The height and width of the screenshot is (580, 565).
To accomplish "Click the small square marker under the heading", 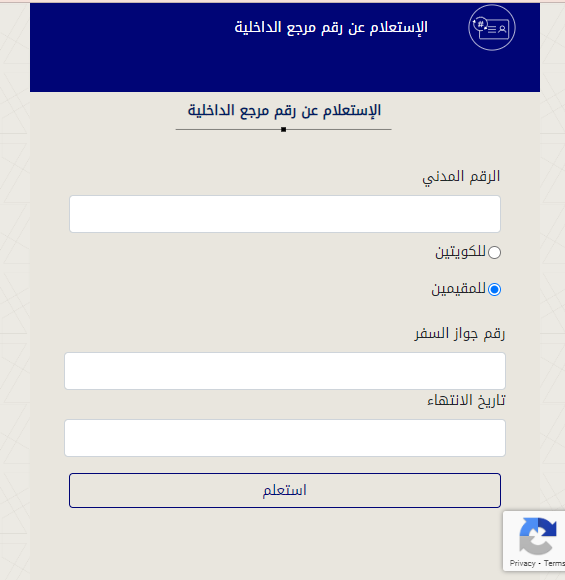I will point(283,129).
